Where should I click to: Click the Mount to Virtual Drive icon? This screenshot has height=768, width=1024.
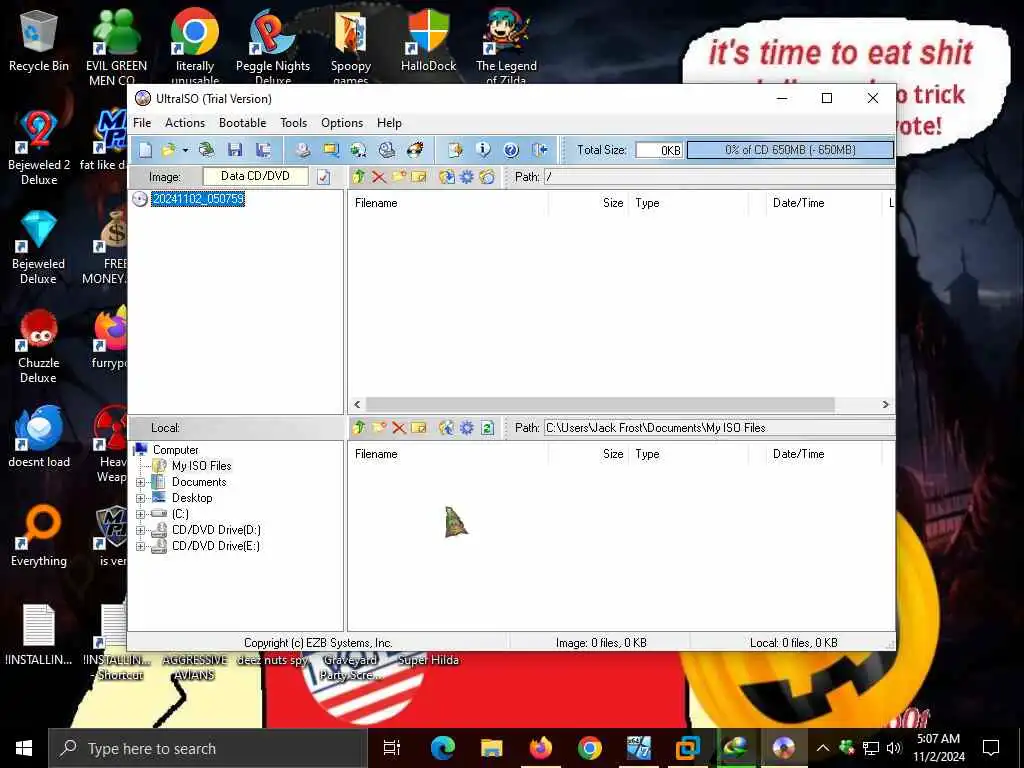387,150
